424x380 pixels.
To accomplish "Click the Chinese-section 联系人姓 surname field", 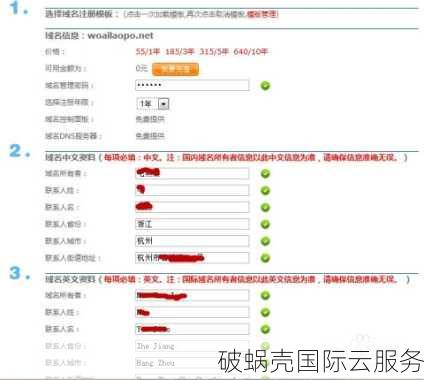I will pyautogui.click(x=192, y=190).
